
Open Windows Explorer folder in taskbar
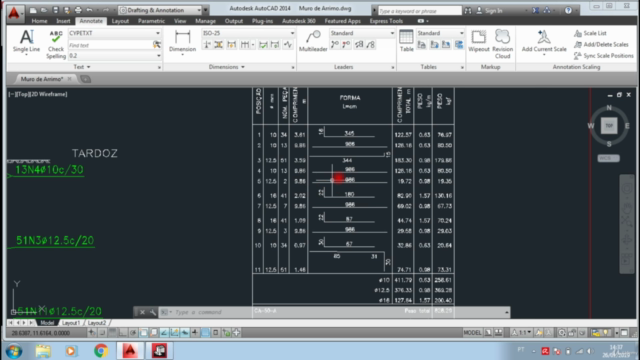tap(43, 351)
